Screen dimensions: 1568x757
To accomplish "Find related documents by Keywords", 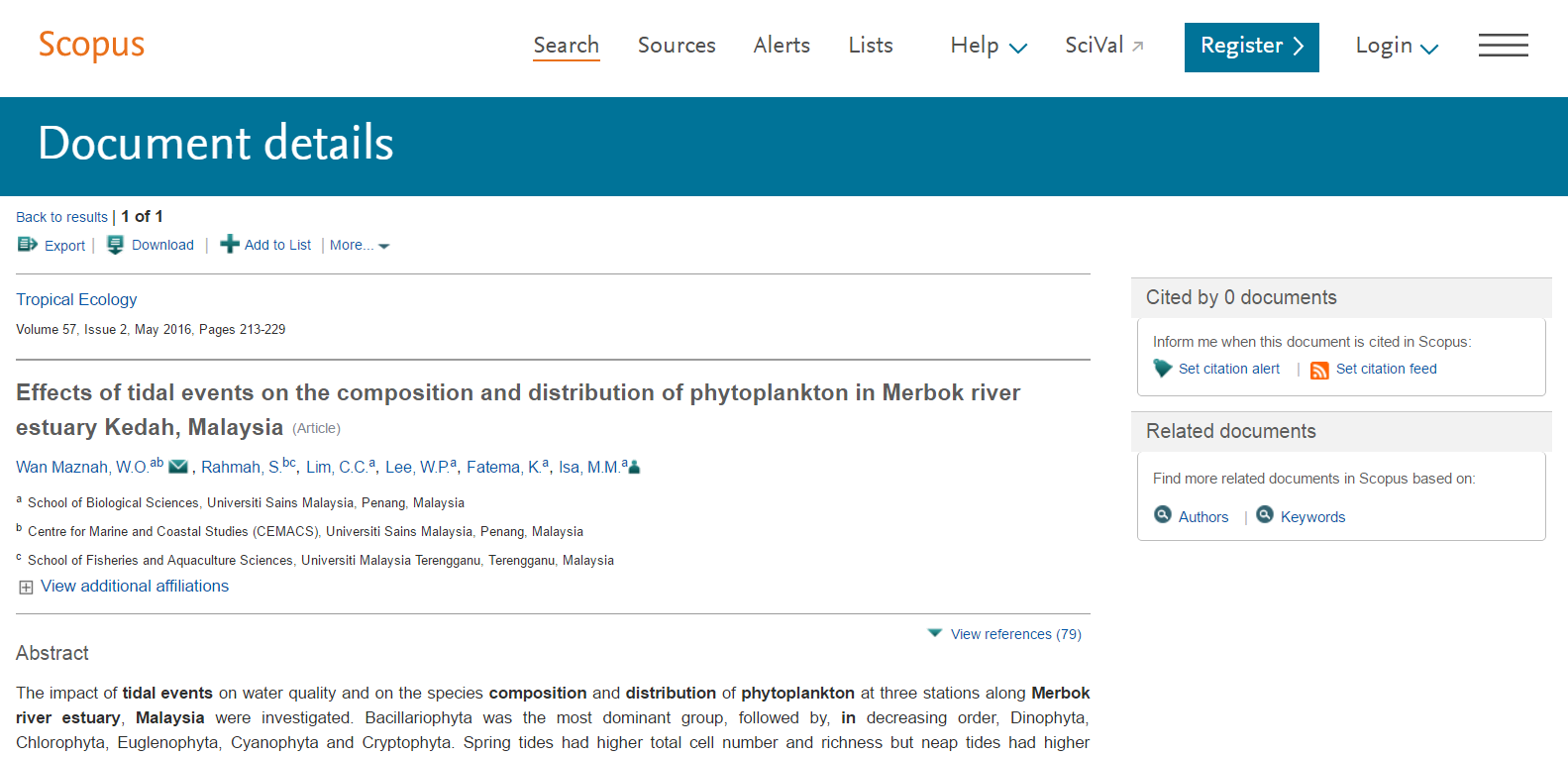I will [x=1312, y=516].
